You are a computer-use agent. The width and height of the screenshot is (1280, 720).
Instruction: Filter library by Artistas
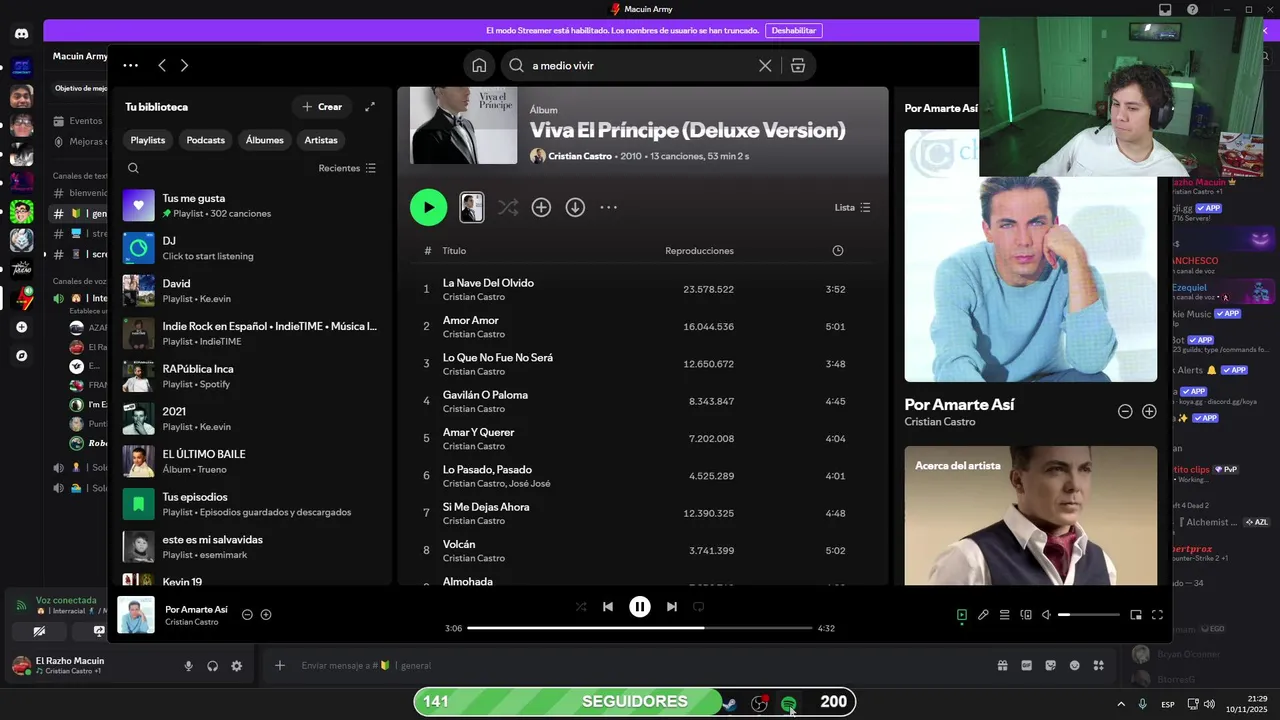(x=321, y=140)
